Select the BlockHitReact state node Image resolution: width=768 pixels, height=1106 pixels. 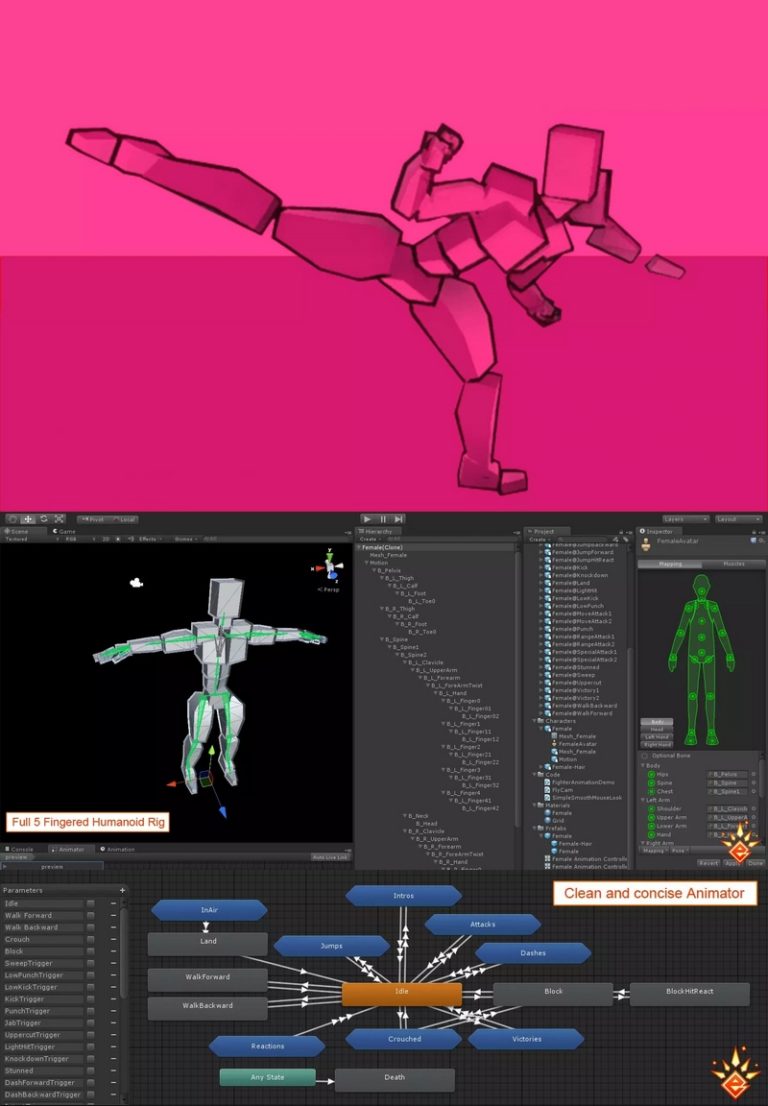tap(690, 994)
